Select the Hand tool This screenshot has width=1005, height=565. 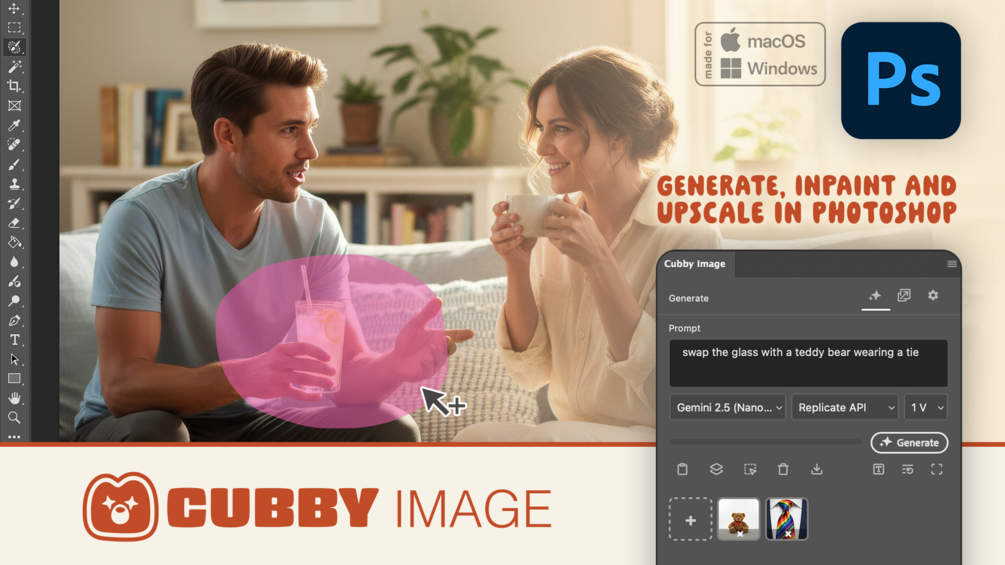pyautogui.click(x=14, y=398)
